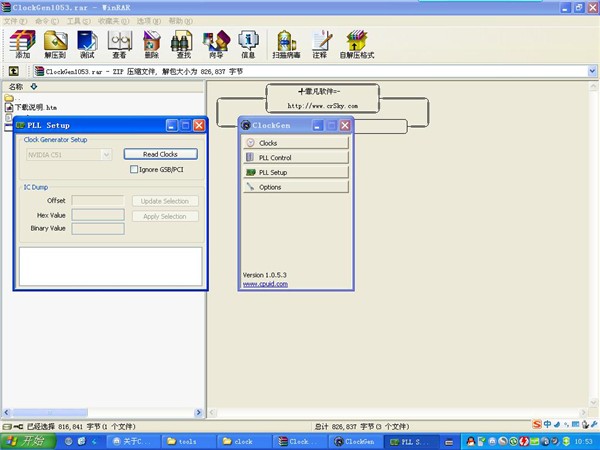Minimize the PLL Setup window
Viewport: 600px width, 450px height.
coord(172,125)
